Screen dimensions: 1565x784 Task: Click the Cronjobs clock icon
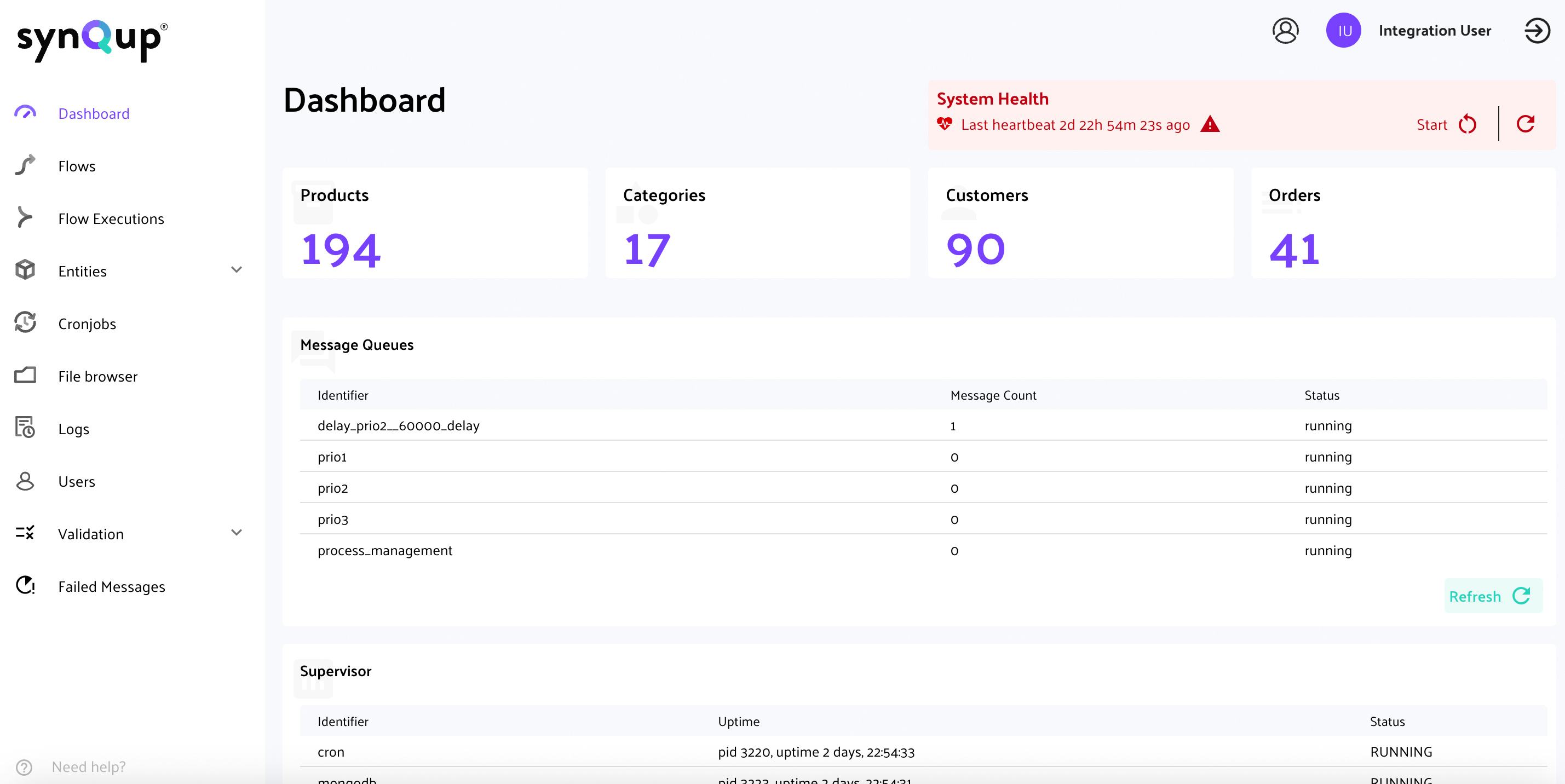coord(25,322)
